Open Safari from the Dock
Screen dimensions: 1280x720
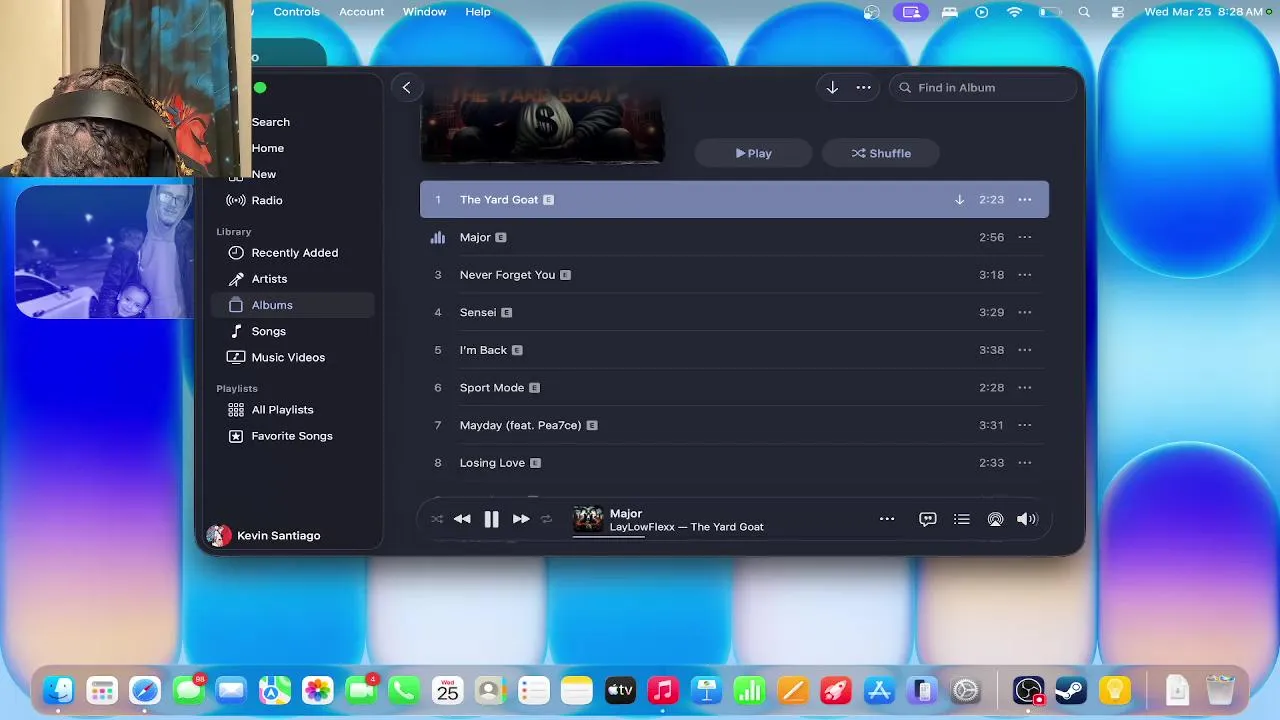tap(145, 690)
